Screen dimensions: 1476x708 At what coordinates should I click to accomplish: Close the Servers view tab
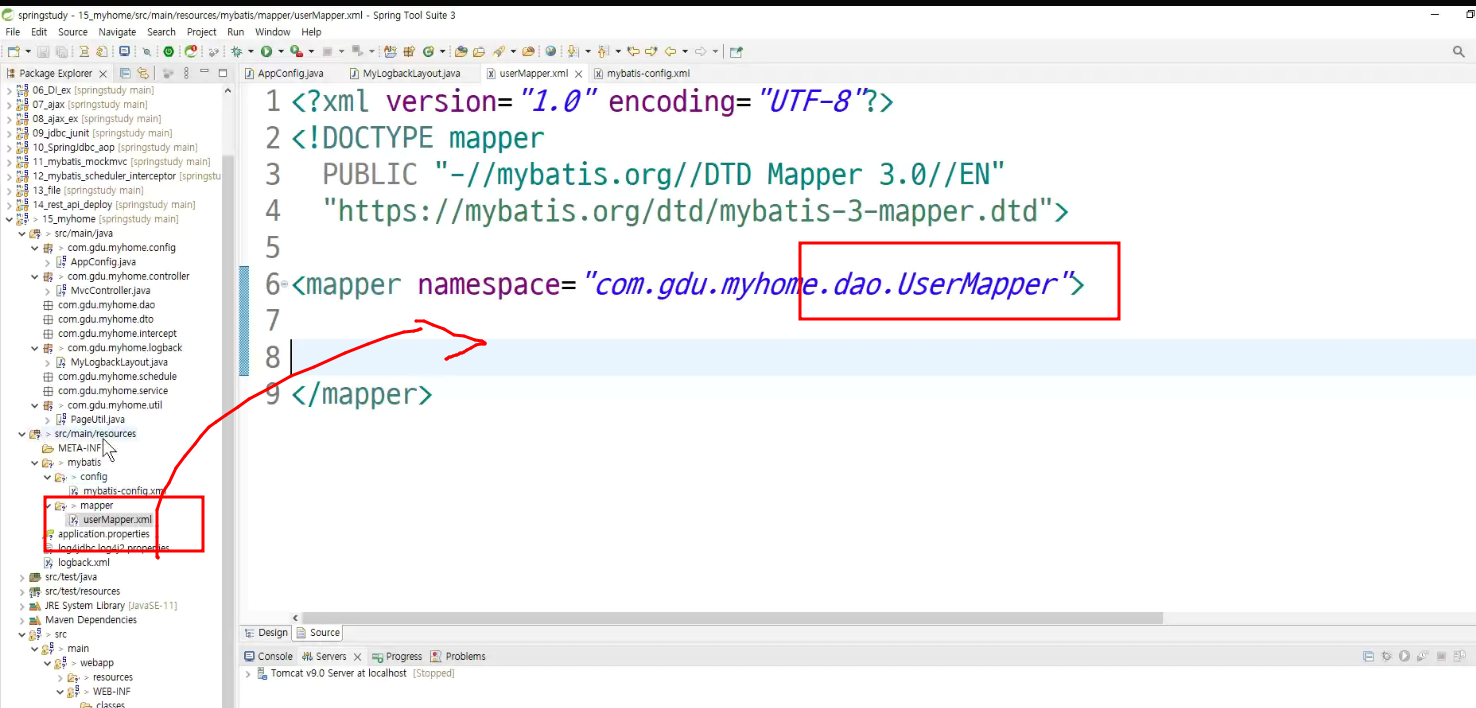tap(357, 657)
